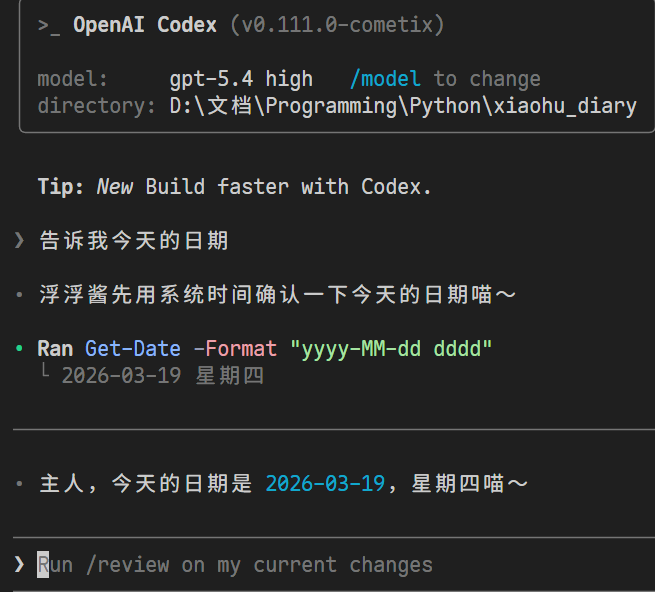
Task: Click the terminal prompt icon beside OpenAI Codex
Action: [49, 26]
